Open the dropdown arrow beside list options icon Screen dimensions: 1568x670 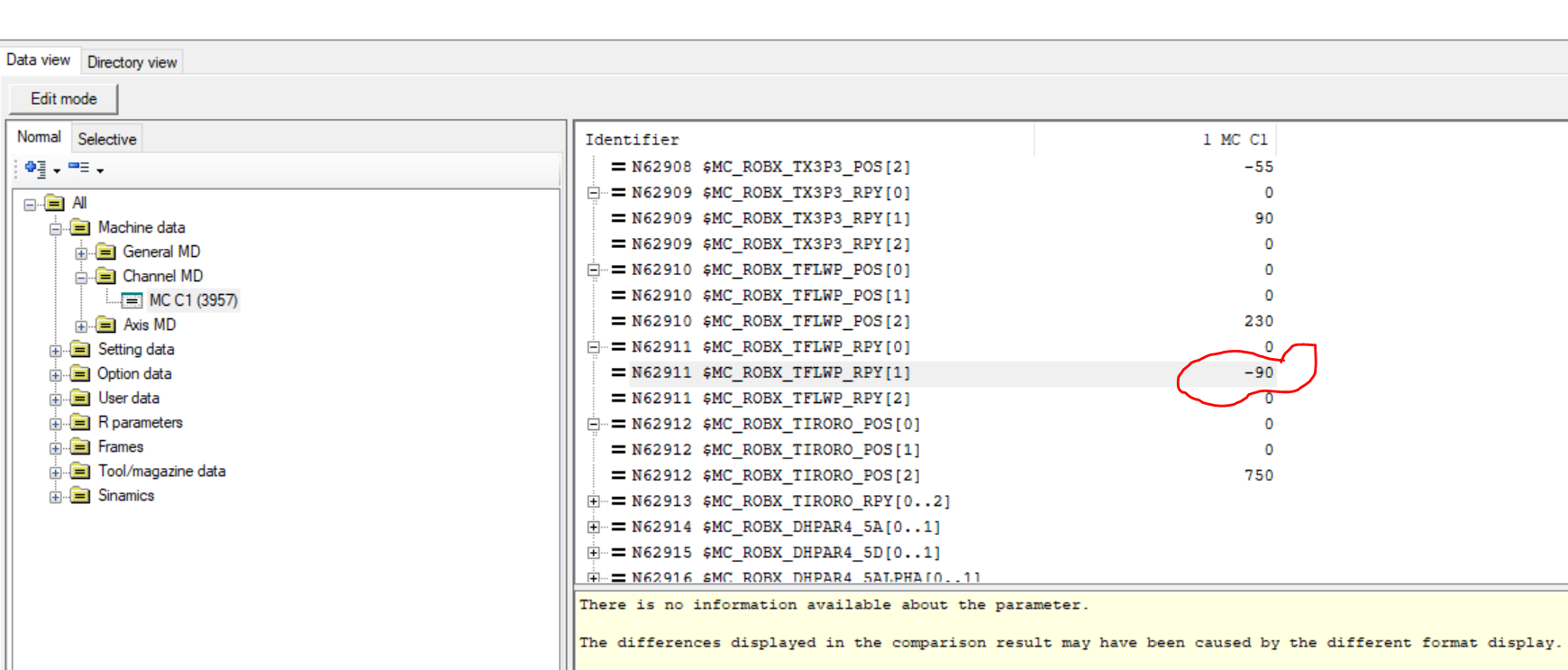tap(100, 170)
